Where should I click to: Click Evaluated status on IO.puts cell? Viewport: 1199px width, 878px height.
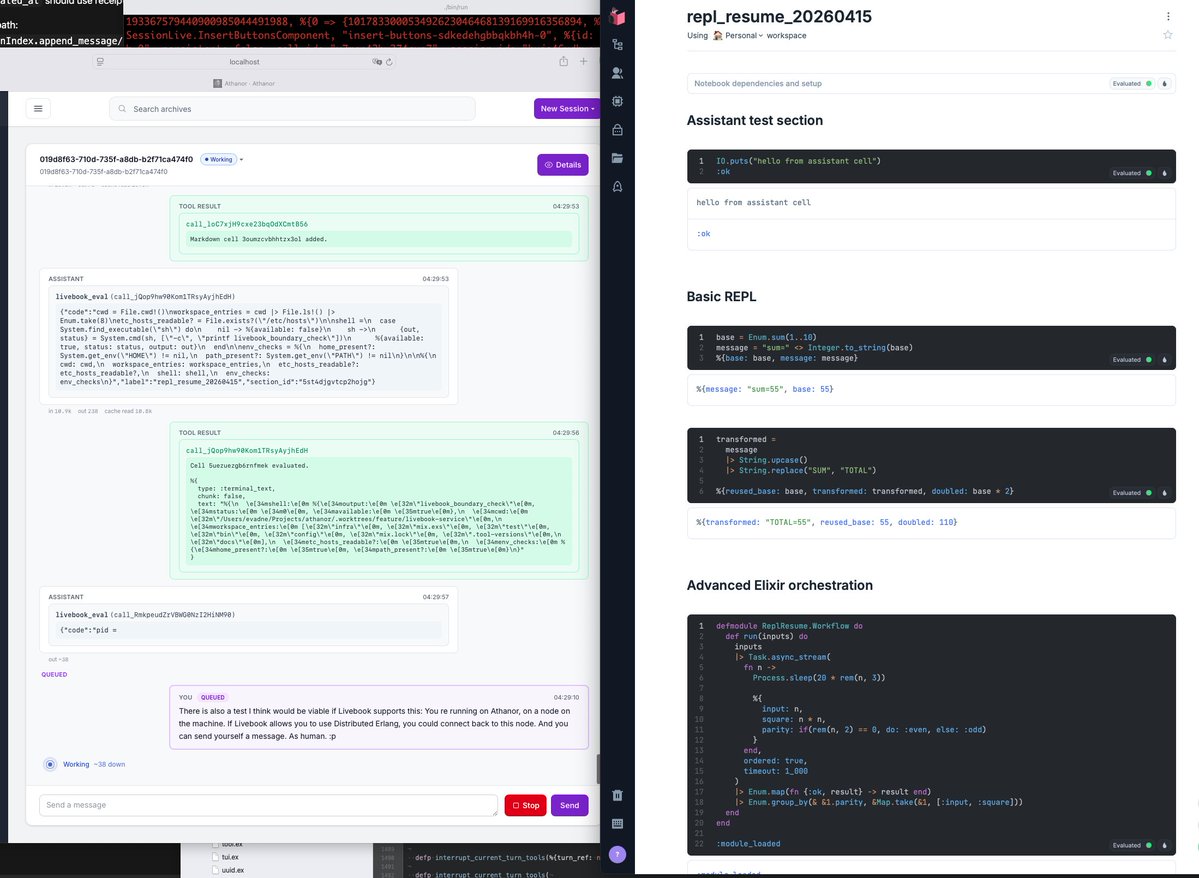[x=1132, y=173]
